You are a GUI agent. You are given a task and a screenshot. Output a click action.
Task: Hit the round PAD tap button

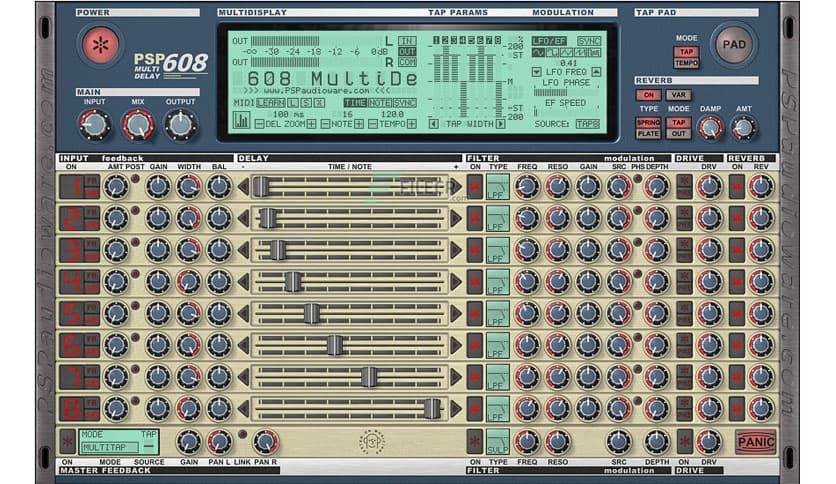[x=734, y=45]
